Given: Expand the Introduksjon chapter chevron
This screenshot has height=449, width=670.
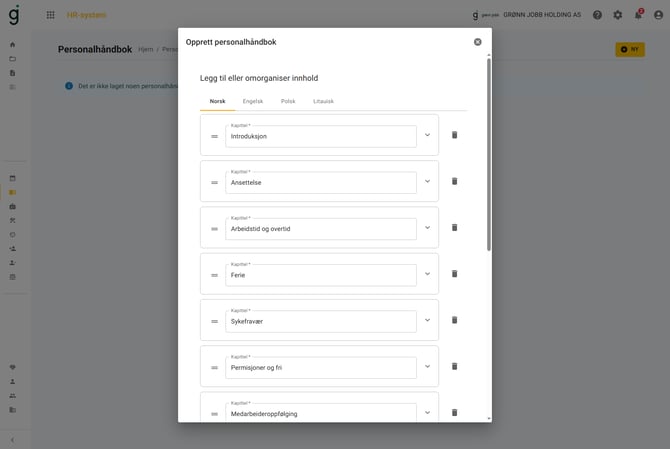Looking at the screenshot, I should click(x=427, y=135).
